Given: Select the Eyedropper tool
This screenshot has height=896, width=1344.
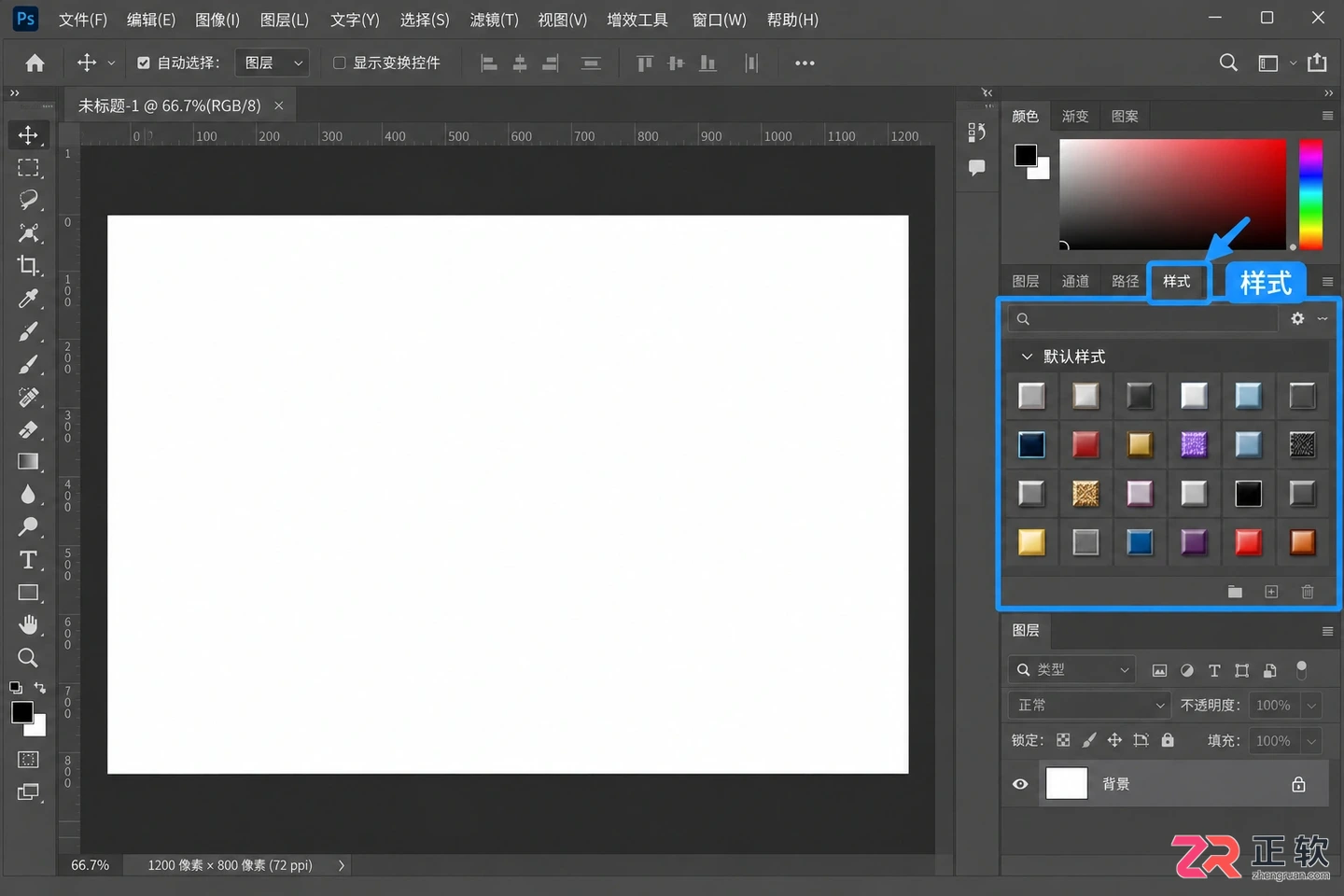Looking at the screenshot, I should pyautogui.click(x=28, y=299).
